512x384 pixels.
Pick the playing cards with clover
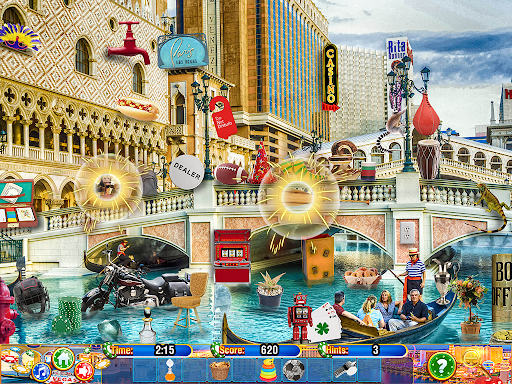324,322
